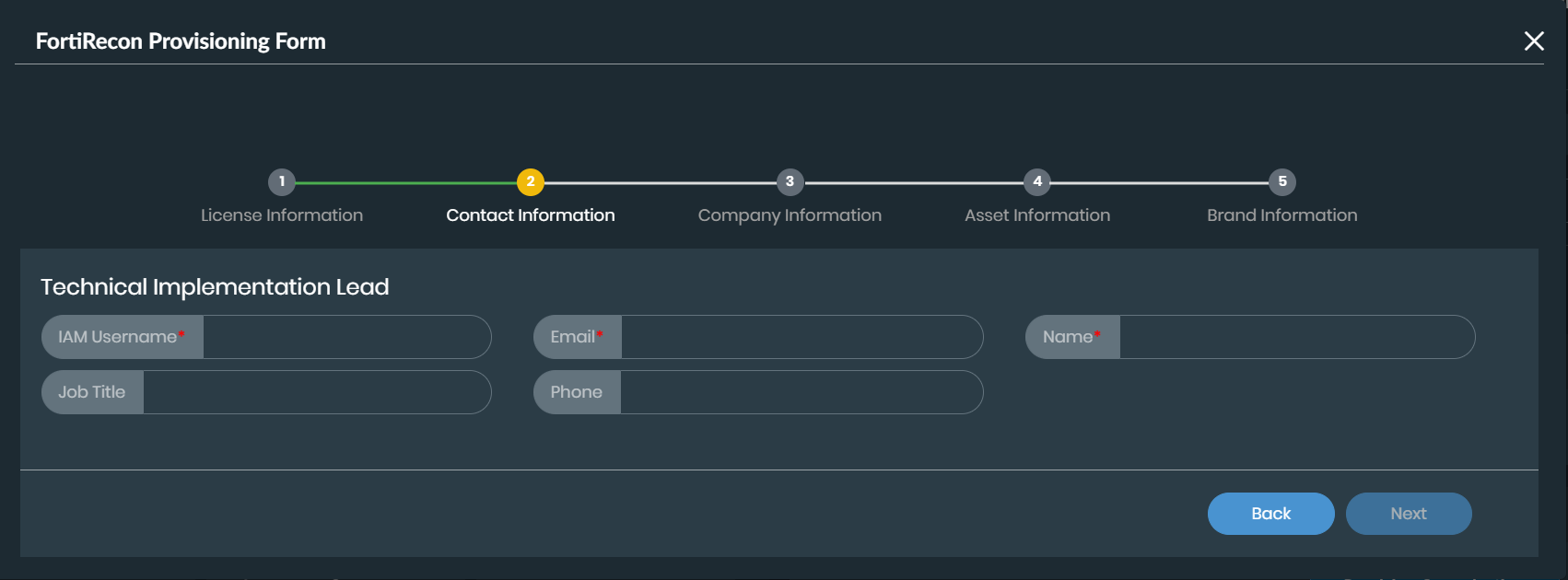Close the FortiRecon Provisioning Form

click(1534, 41)
